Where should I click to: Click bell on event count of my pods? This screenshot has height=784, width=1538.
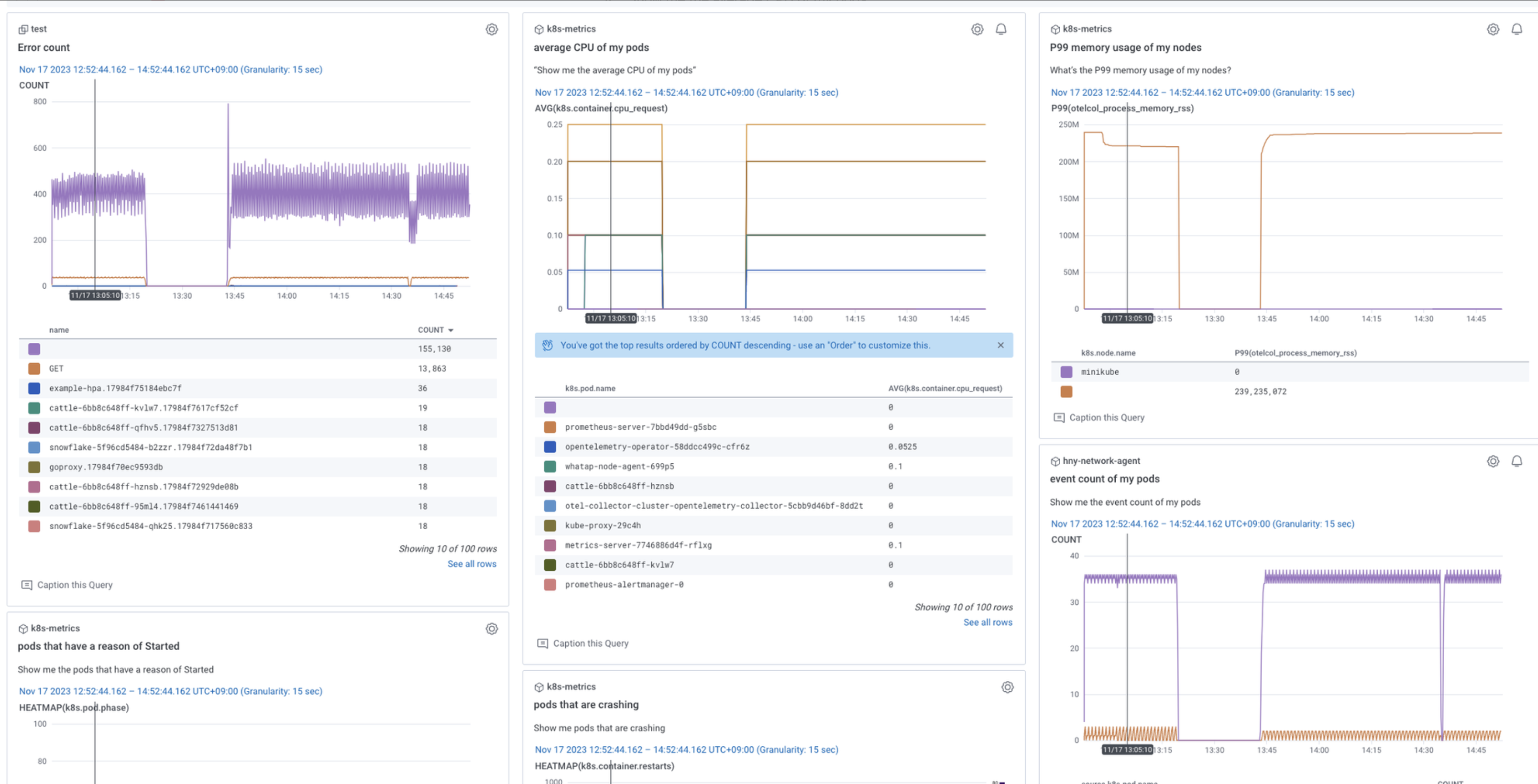point(1516,461)
